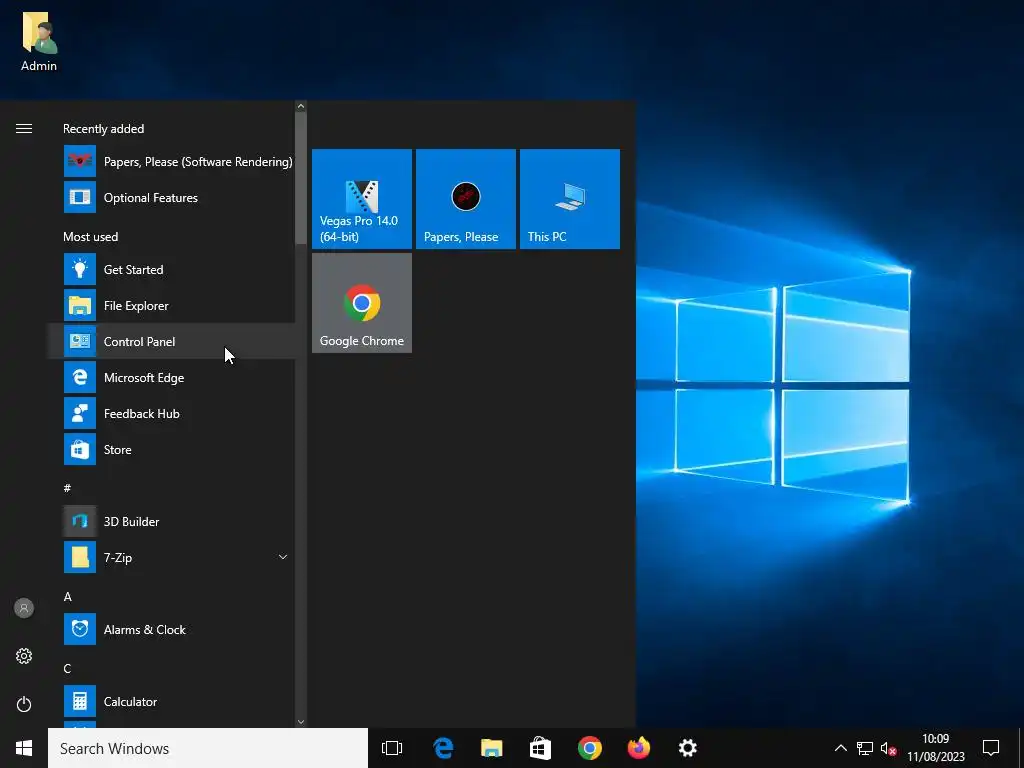Expand the Start menu hamburger button

24,129
